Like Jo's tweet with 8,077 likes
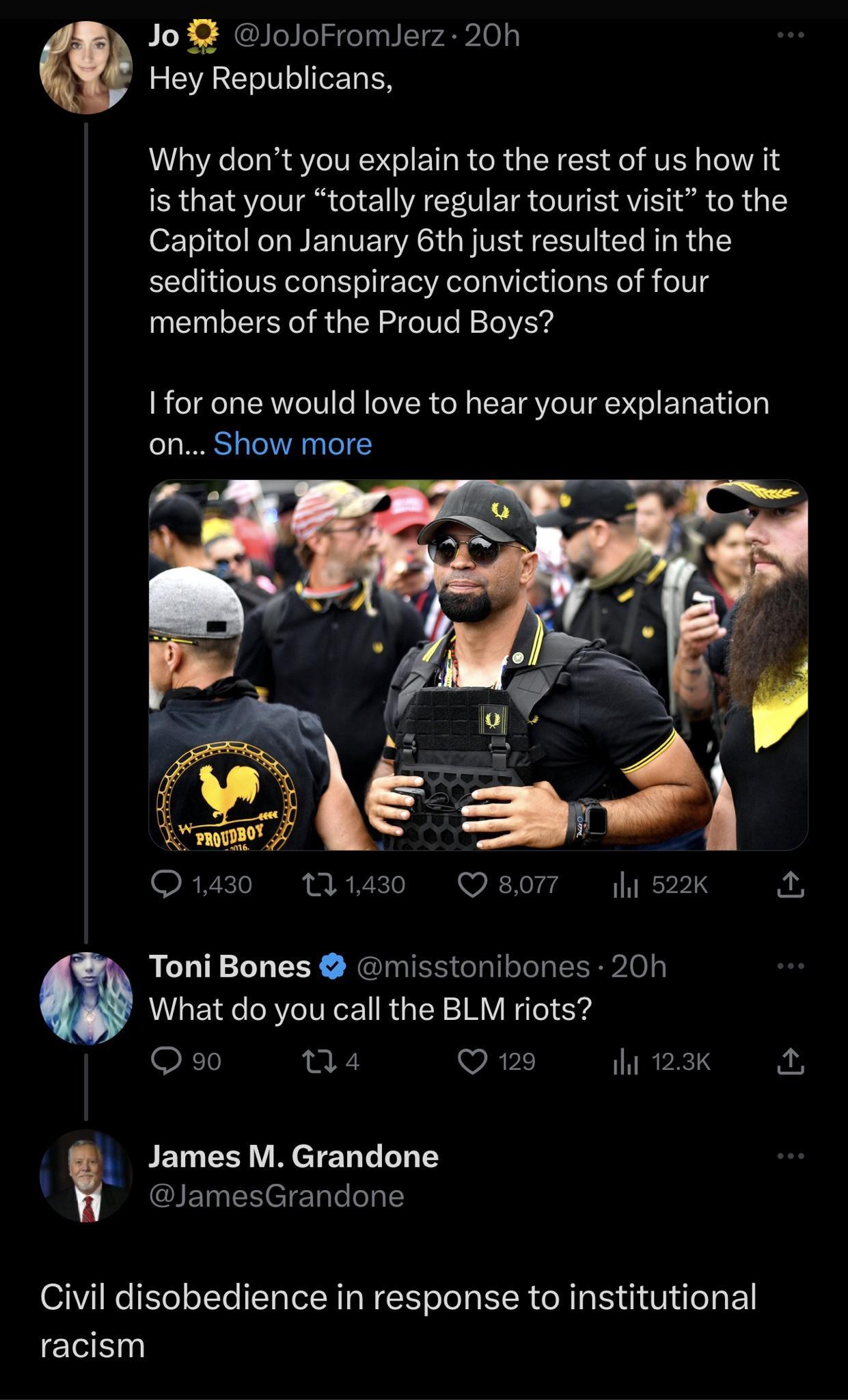This screenshot has width=848, height=1400. point(471,885)
